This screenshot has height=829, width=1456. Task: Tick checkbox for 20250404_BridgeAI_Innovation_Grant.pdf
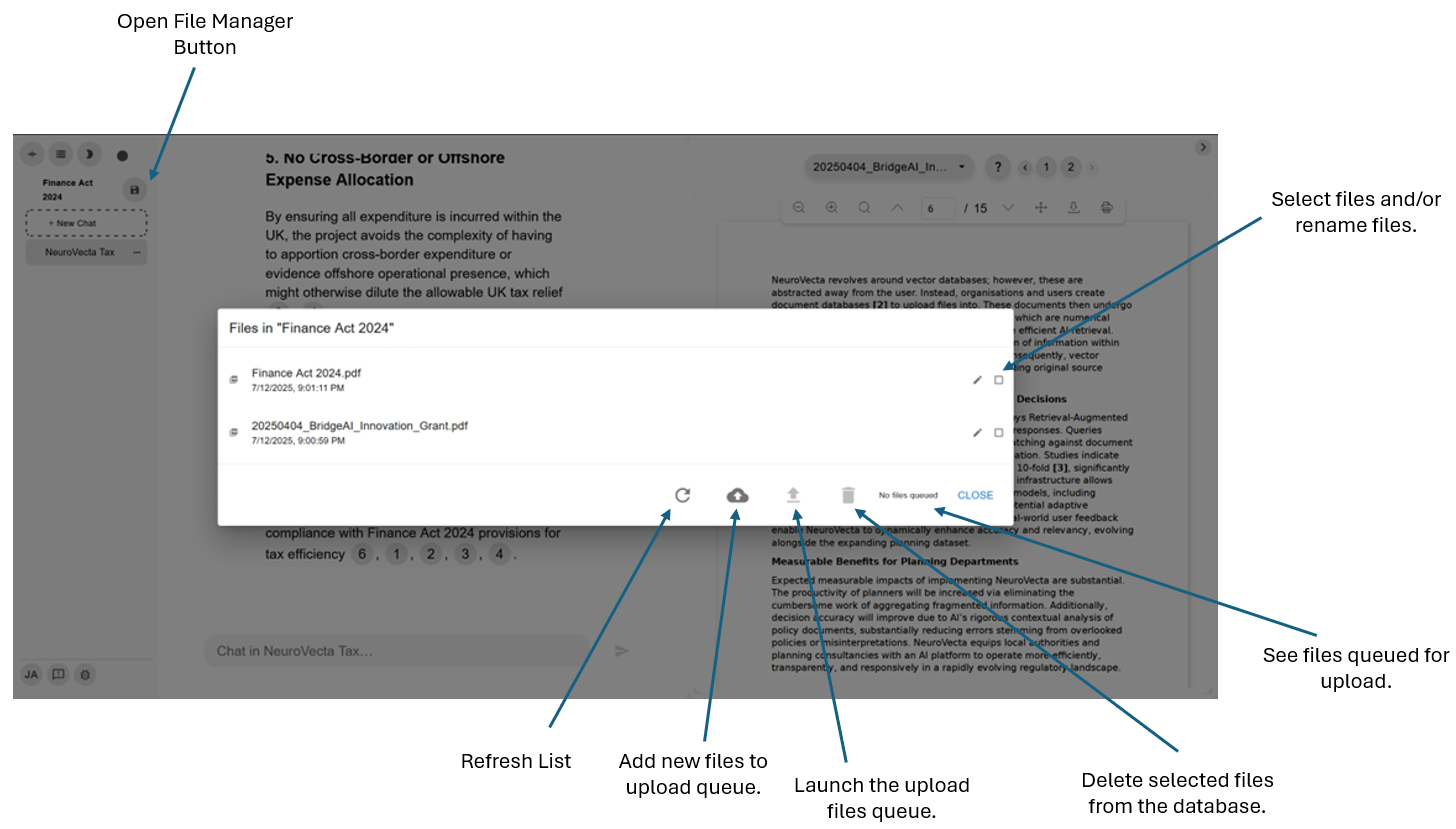click(x=998, y=433)
